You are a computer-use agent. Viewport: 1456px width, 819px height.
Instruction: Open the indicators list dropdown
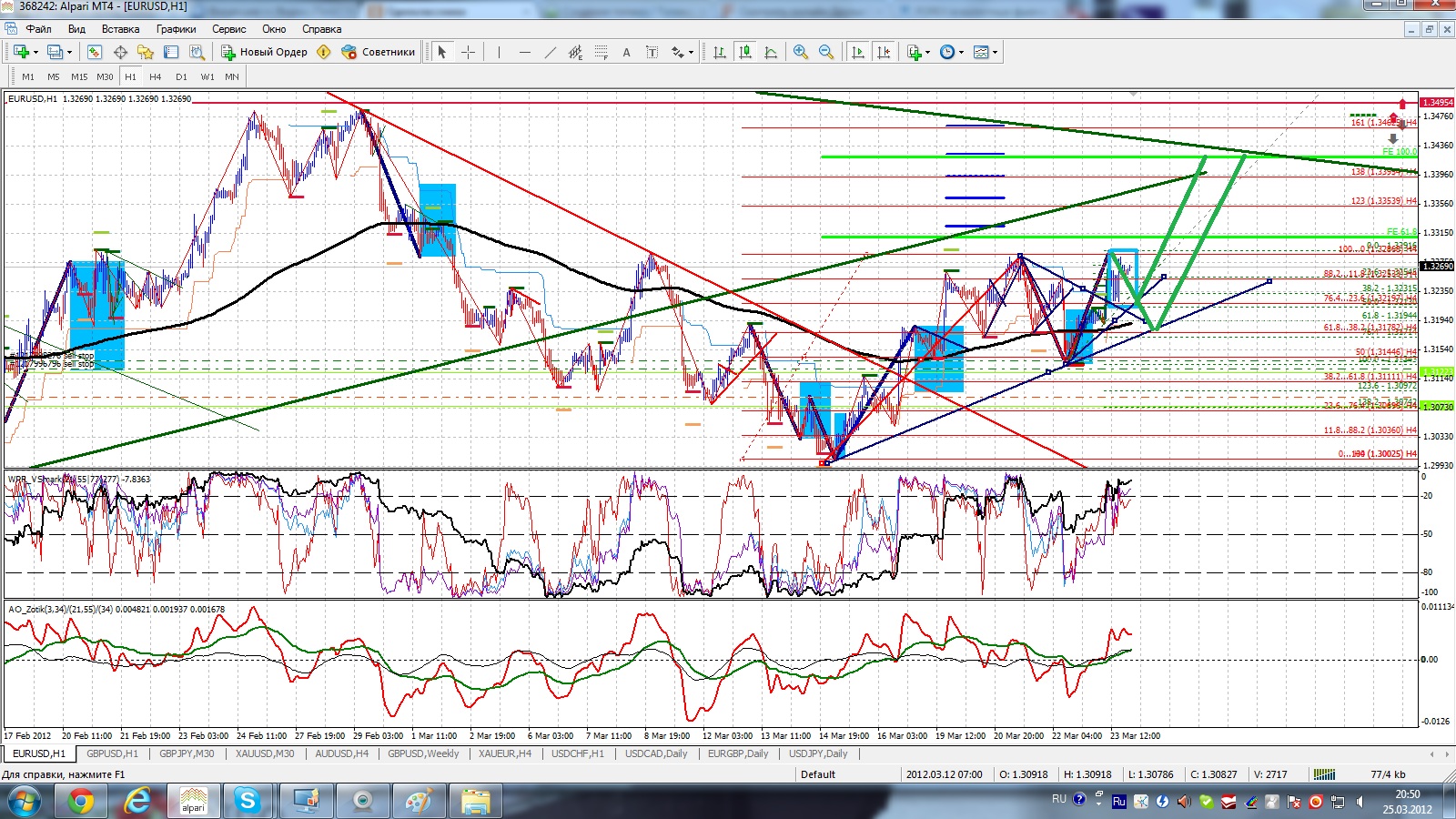coord(927,52)
